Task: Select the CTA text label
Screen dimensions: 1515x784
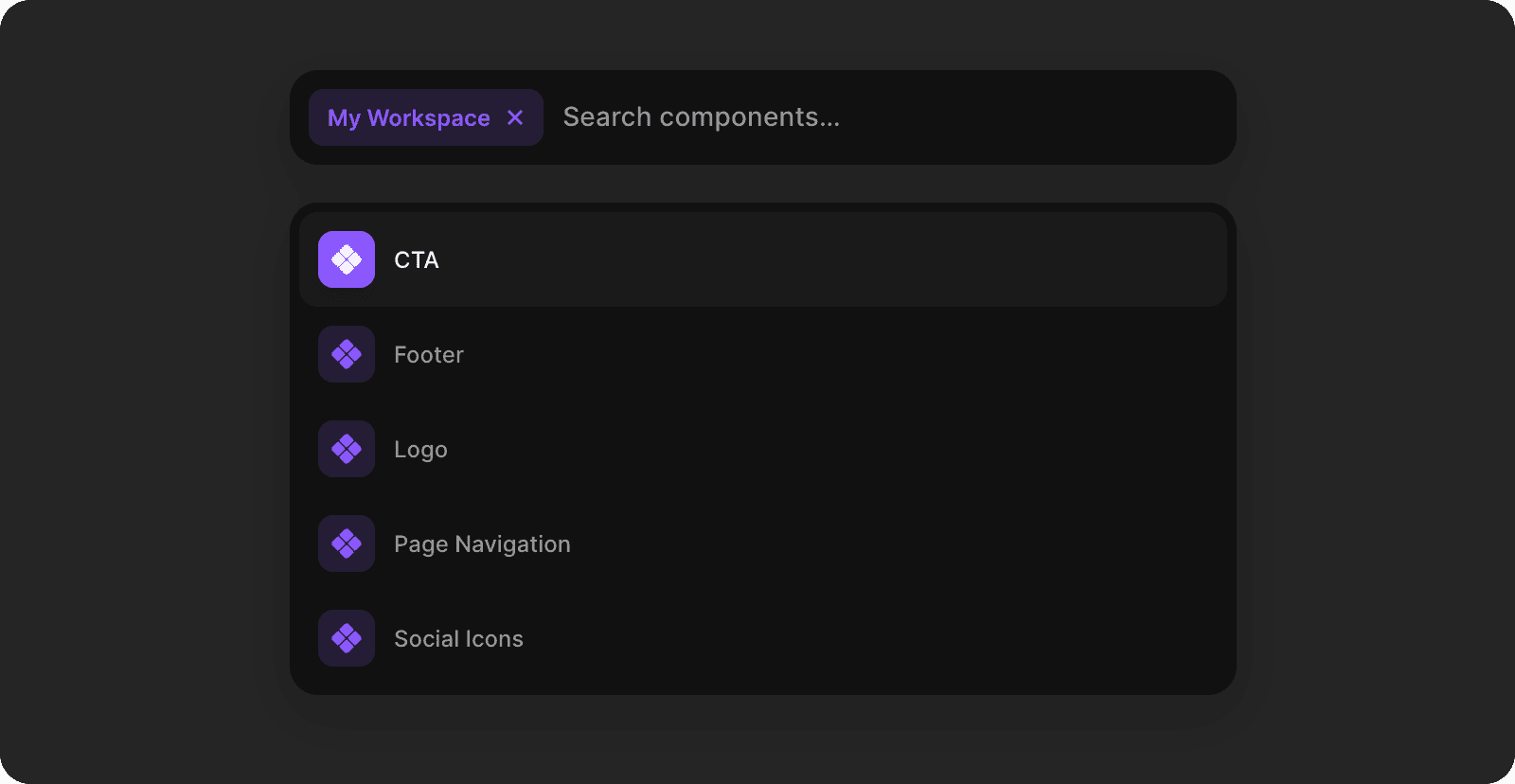Action: [x=417, y=260]
